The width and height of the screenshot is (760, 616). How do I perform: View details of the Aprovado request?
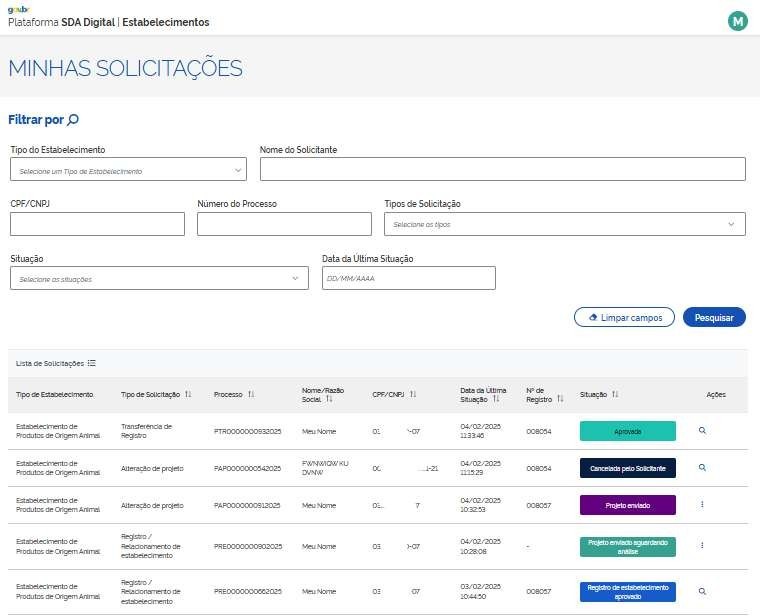702,430
